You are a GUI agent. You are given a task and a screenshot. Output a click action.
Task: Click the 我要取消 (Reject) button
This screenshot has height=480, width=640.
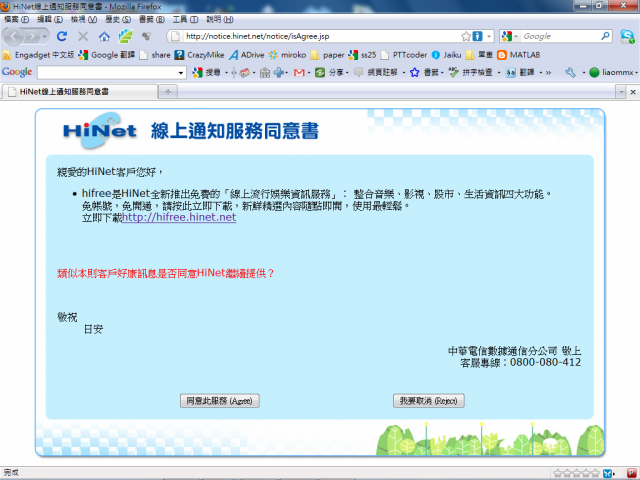click(x=429, y=401)
